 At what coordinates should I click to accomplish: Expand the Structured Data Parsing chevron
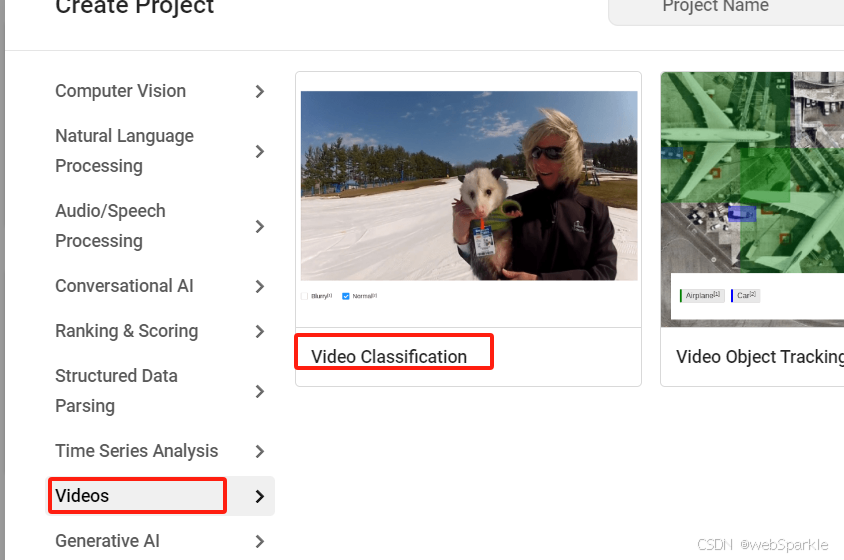259,391
